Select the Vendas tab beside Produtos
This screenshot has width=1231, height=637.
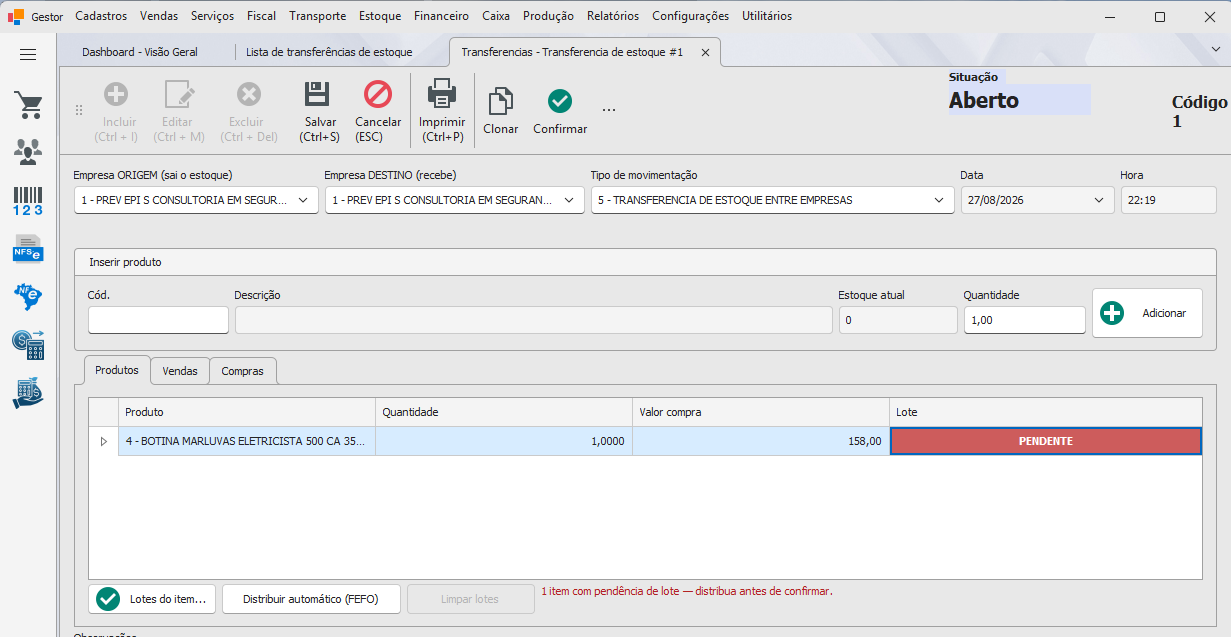(x=180, y=371)
